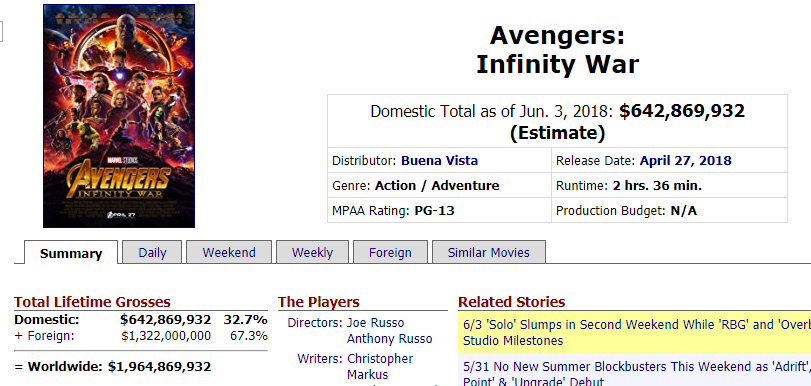Click the Domestic Total $642,869,932 figure

pyautogui.click(x=682, y=111)
